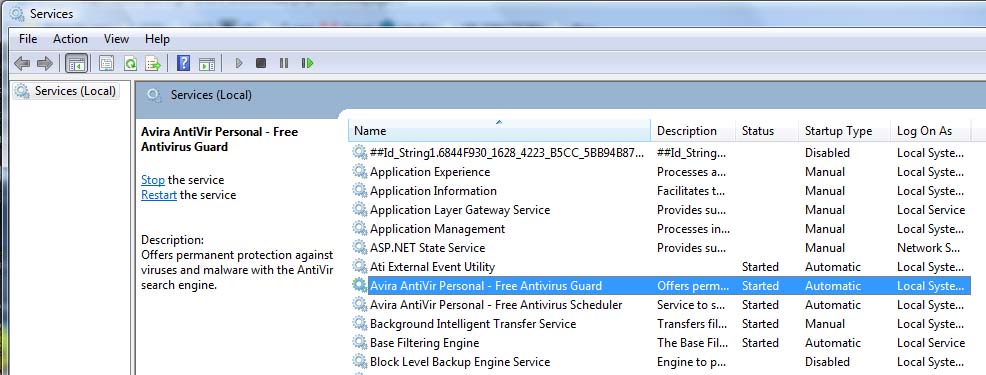986x375 pixels.
Task: Sort by the Description column header
Action: point(693,131)
